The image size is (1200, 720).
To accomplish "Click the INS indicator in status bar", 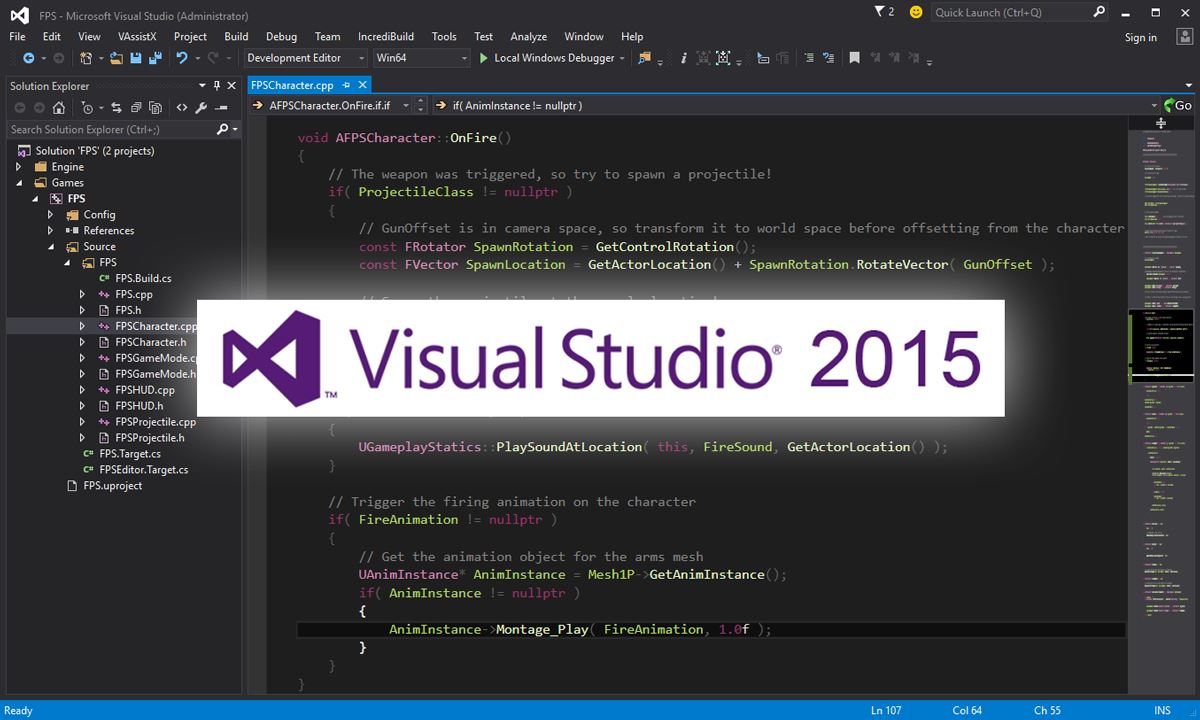I will [x=1162, y=710].
